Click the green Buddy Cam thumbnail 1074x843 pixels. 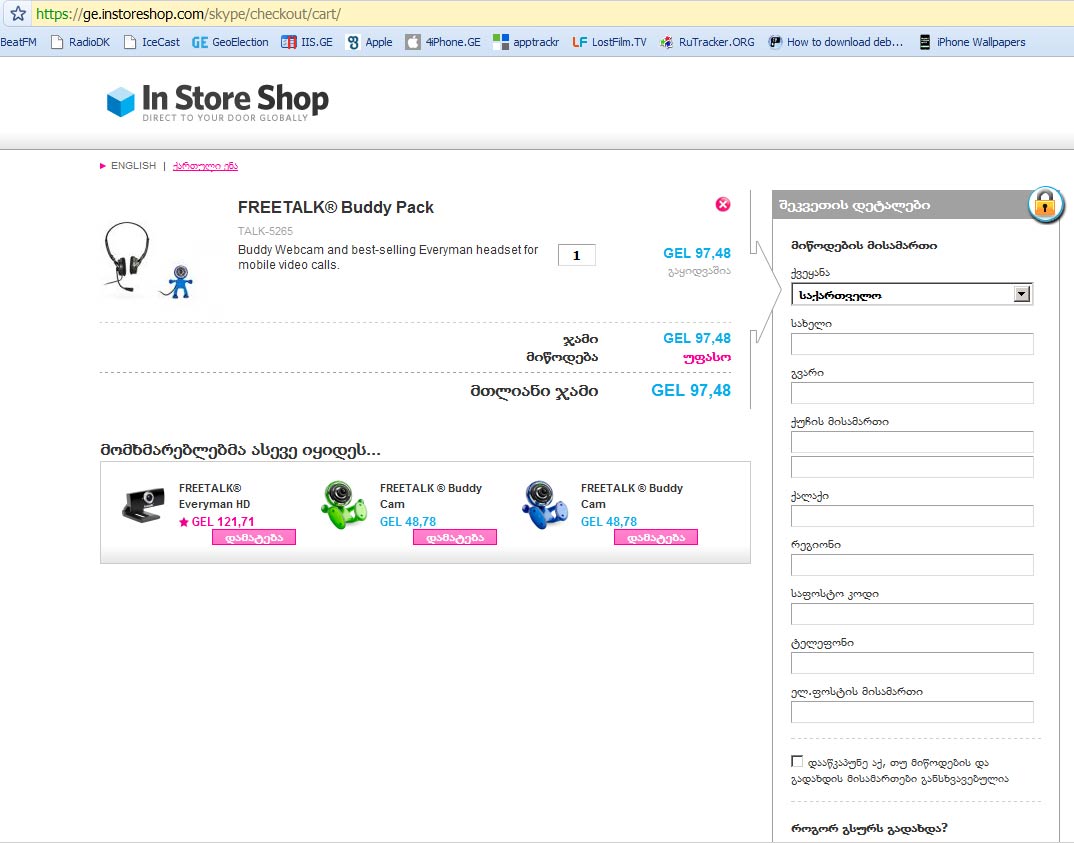click(x=344, y=505)
